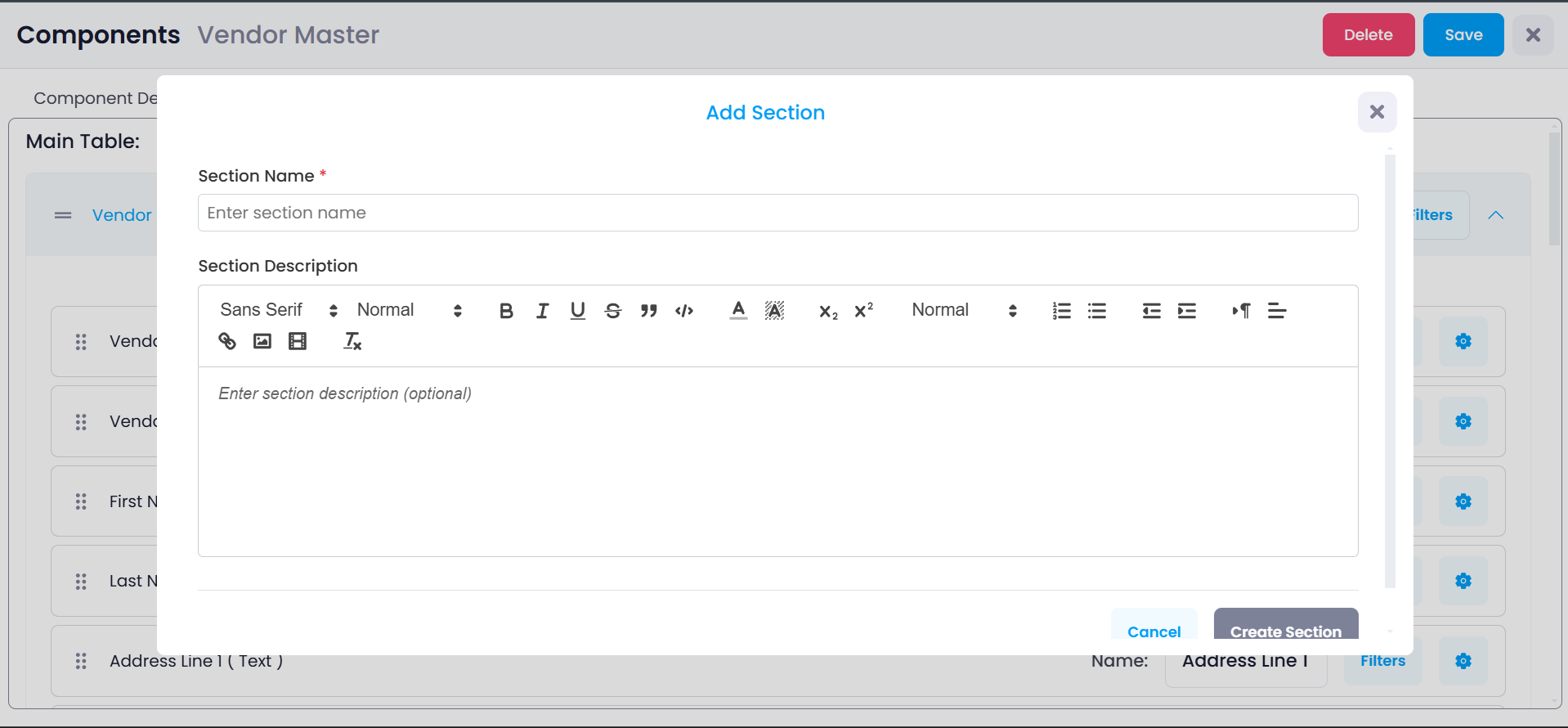Insert a code block
The width and height of the screenshot is (1568, 728).
pyautogui.click(x=684, y=311)
